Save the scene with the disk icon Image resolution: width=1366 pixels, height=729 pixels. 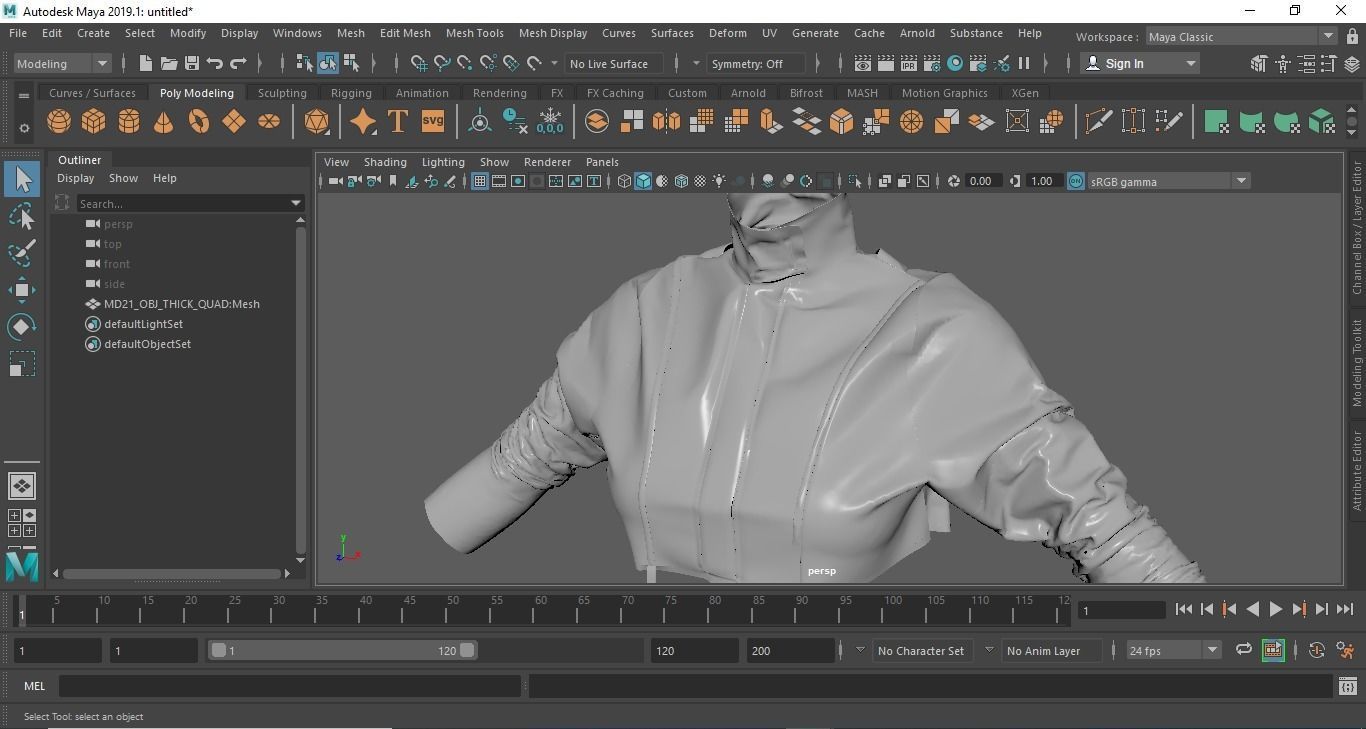(192, 64)
